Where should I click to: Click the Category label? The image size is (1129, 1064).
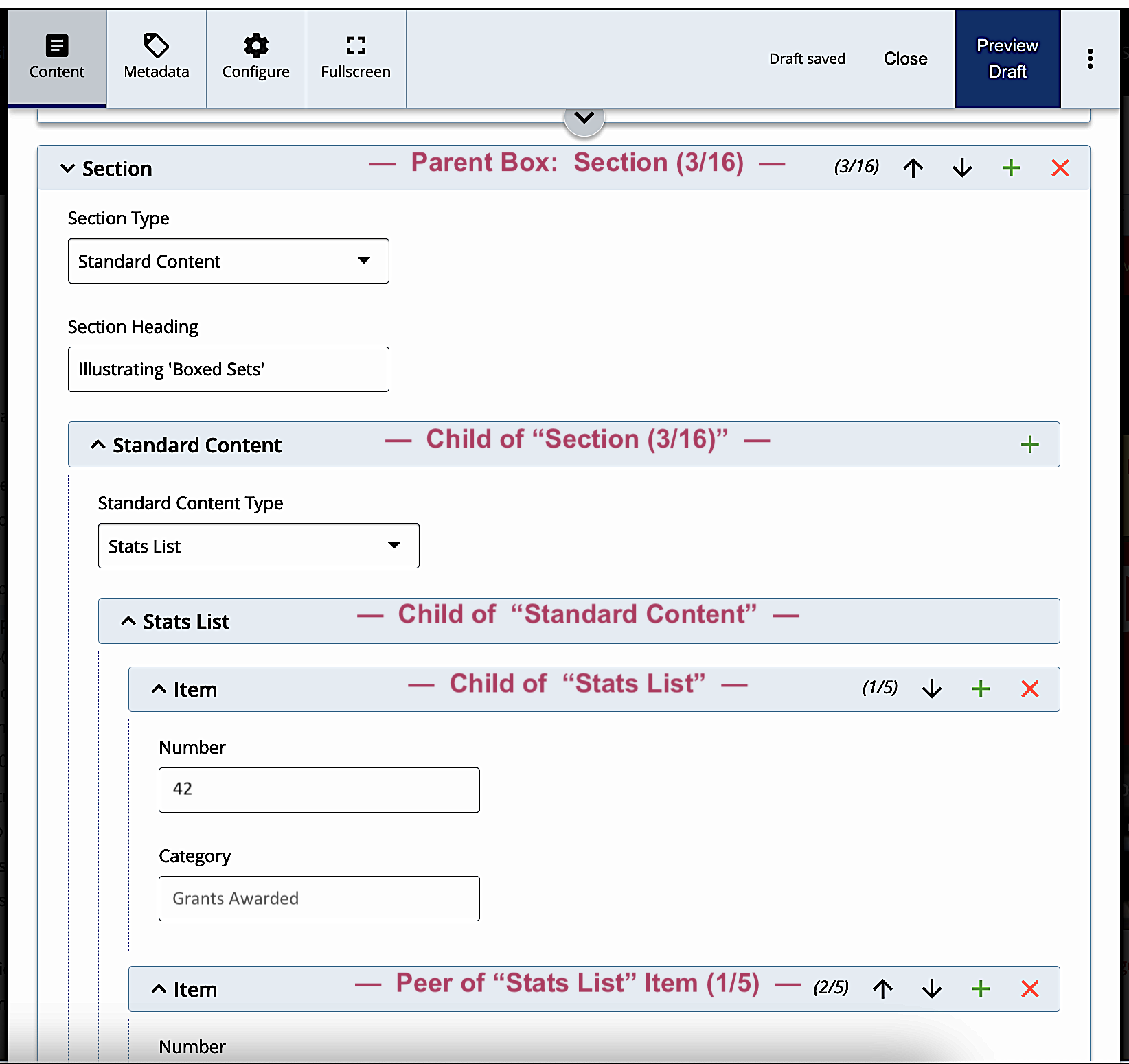(195, 856)
